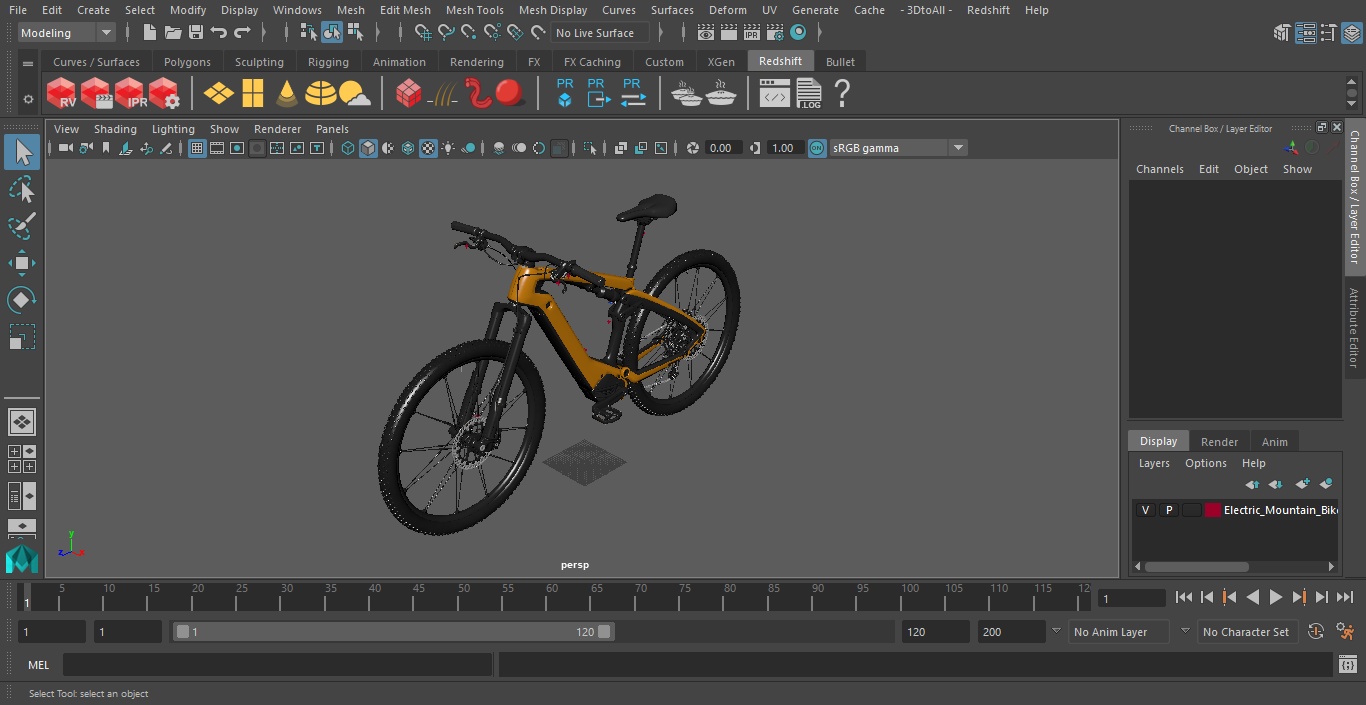
Task: Click the red worm-shaped Redshift shelf icon
Action: point(478,93)
